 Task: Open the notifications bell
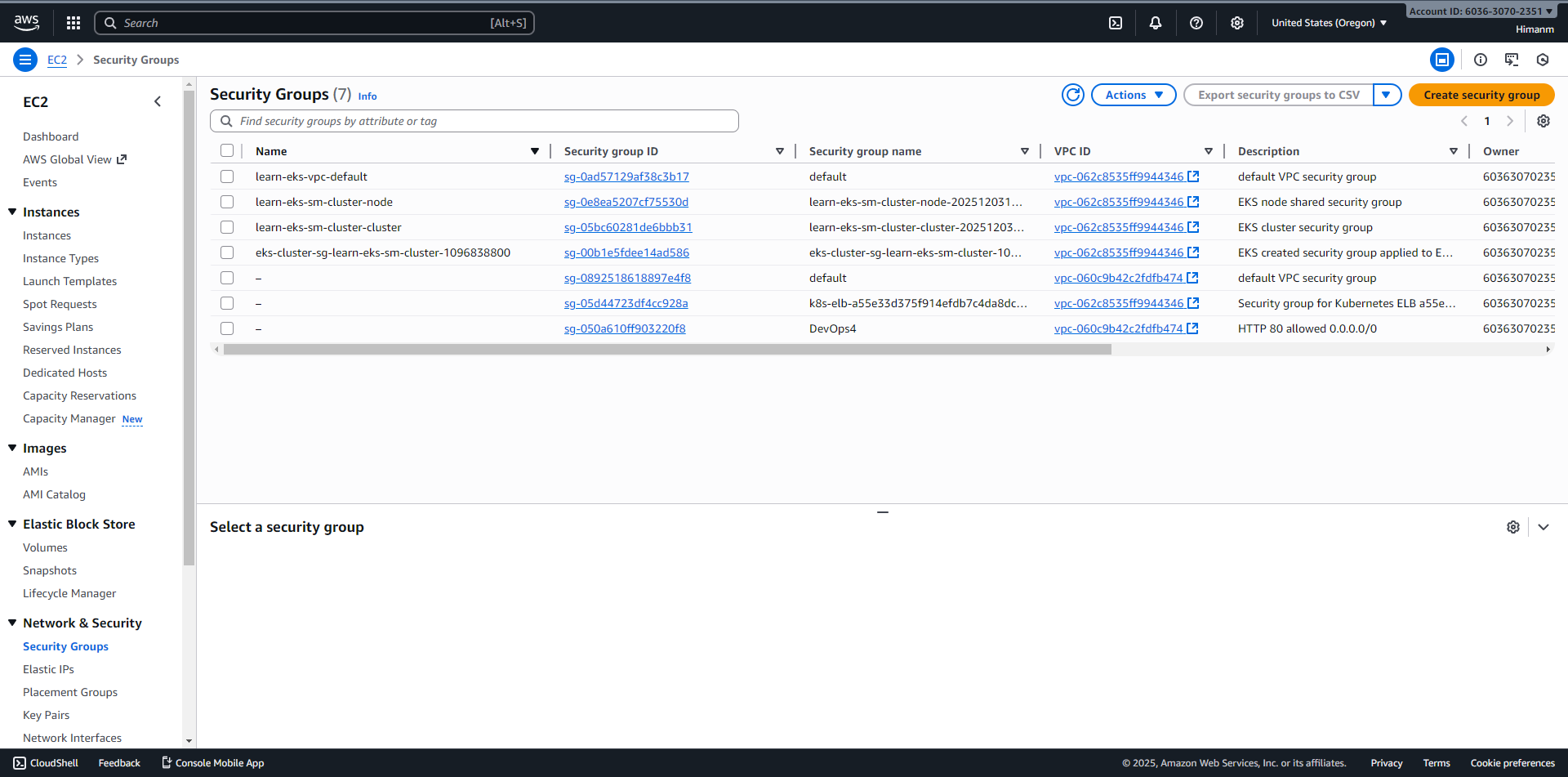1156,23
